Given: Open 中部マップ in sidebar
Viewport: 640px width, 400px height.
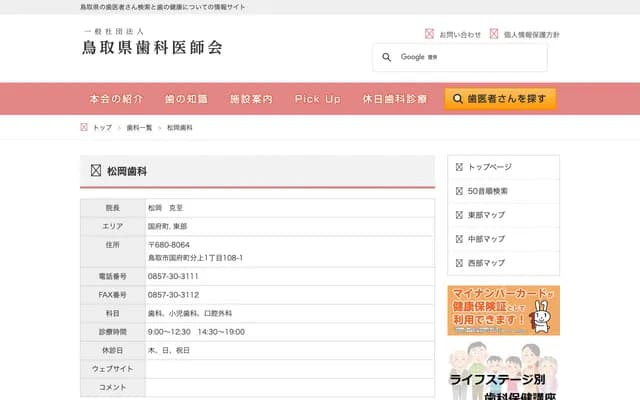Looking at the screenshot, I should point(486,239).
